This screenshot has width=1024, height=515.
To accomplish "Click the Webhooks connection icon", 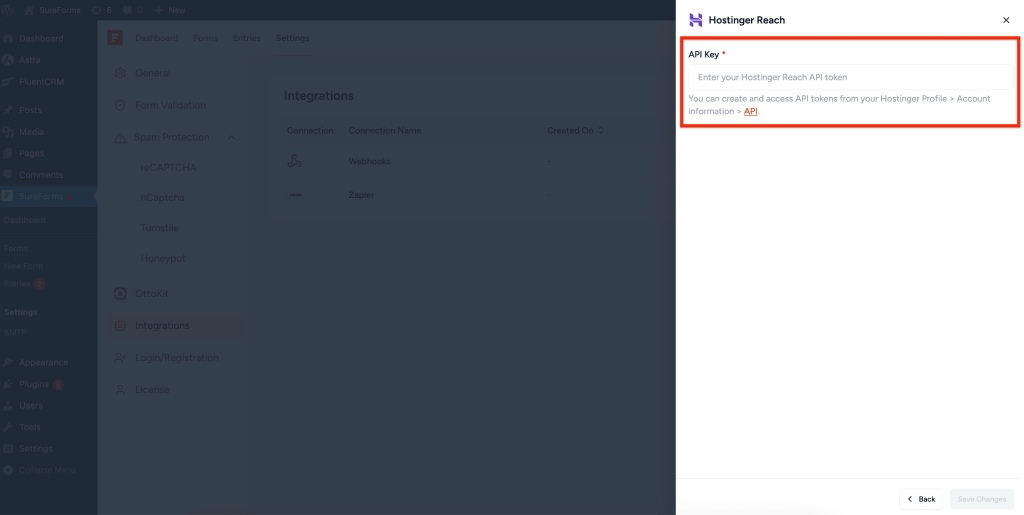I will [x=295, y=161].
